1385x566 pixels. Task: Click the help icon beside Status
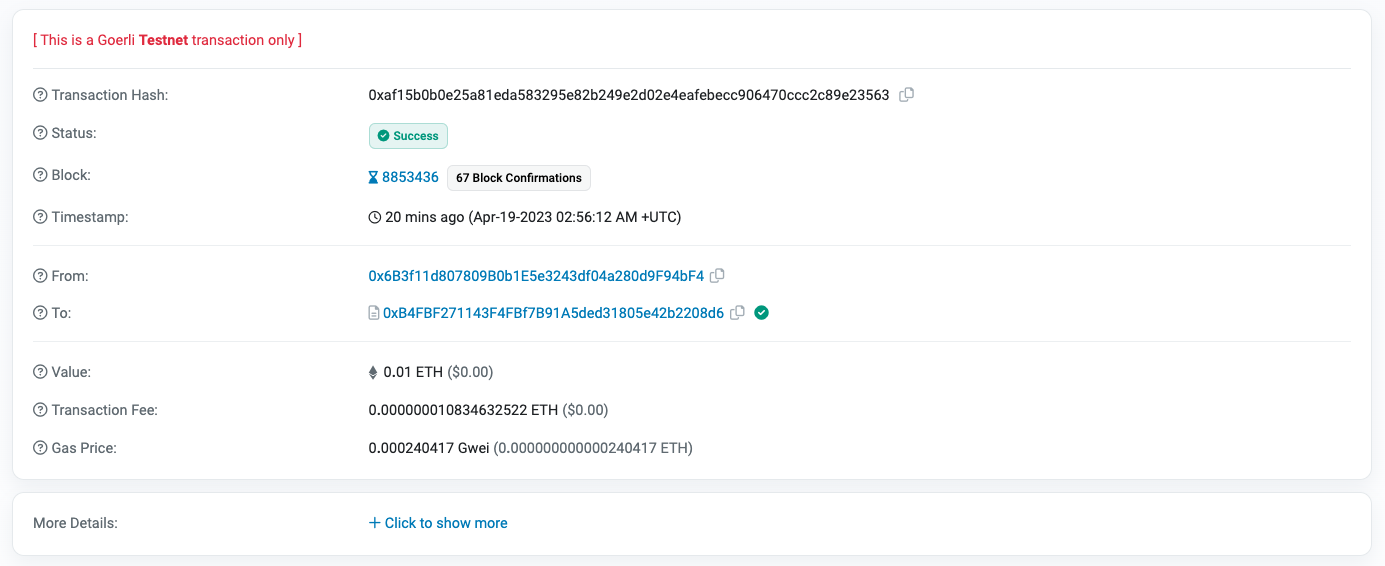40,133
